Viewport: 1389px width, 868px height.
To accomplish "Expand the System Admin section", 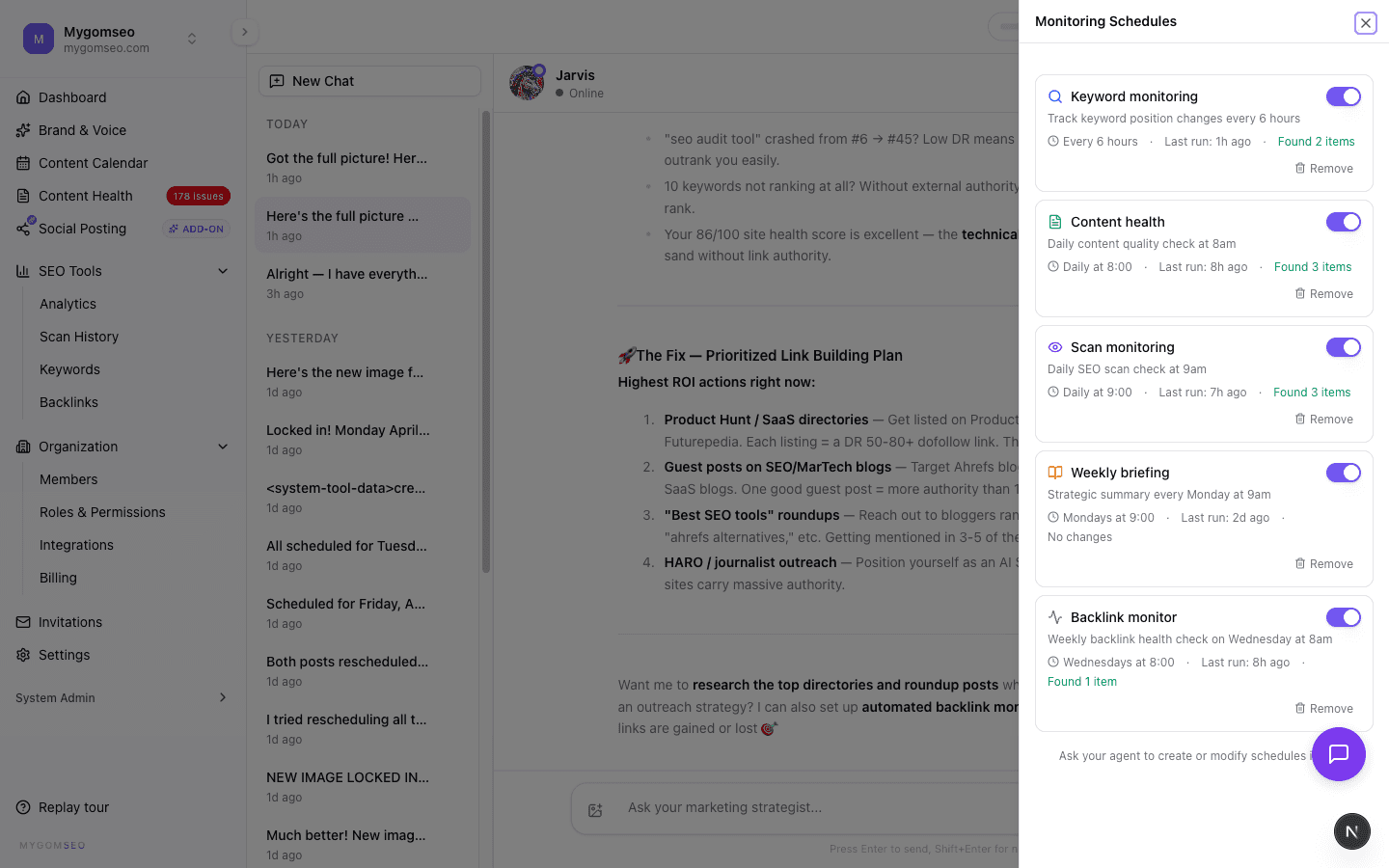I will (x=223, y=697).
